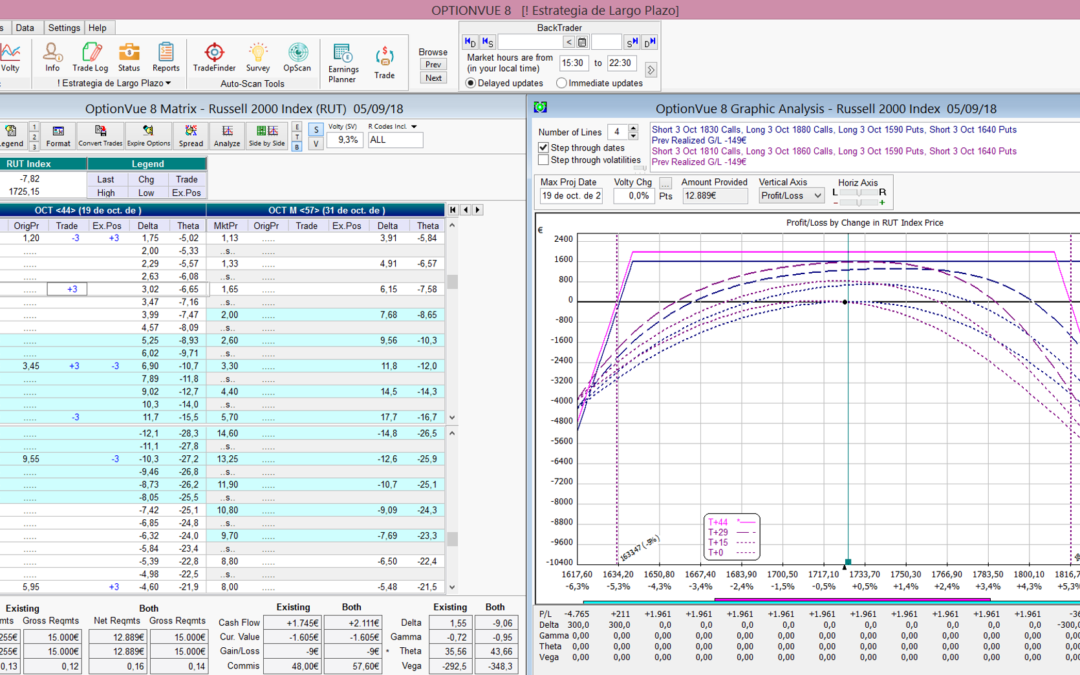Select Delayed updates radio button
This screenshot has height=675, width=1080.
pos(471,83)
